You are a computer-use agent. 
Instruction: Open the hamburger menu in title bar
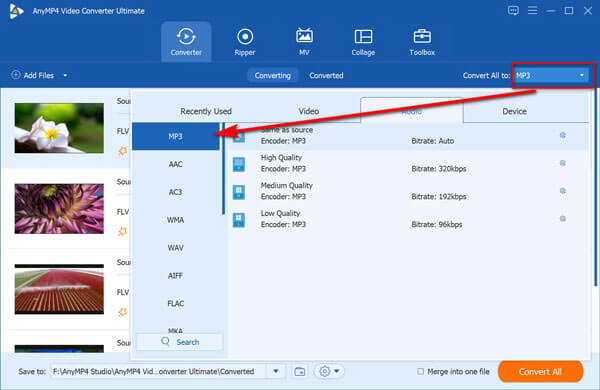pos(532,10)
